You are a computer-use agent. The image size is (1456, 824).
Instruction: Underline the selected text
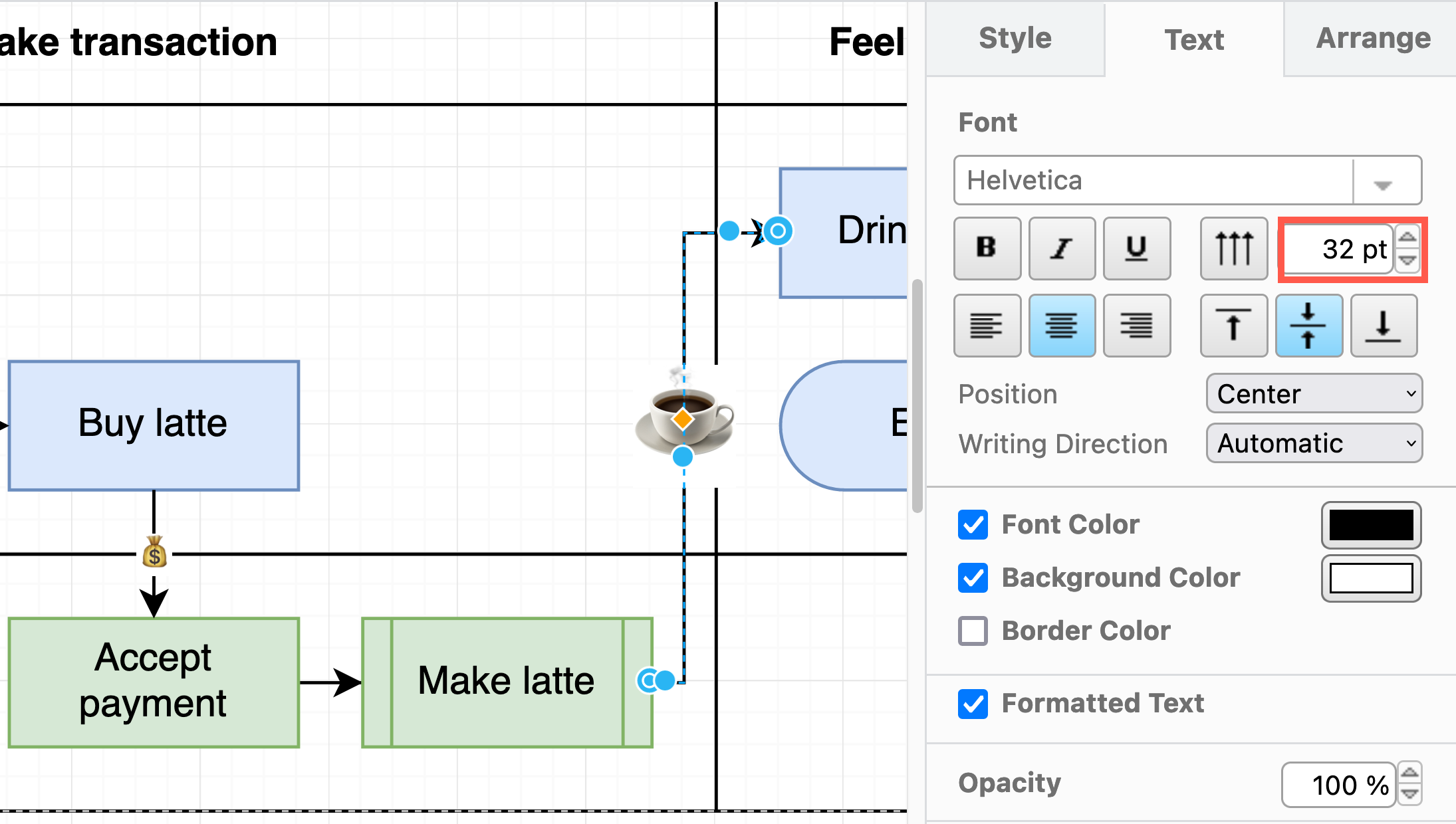1136,248
